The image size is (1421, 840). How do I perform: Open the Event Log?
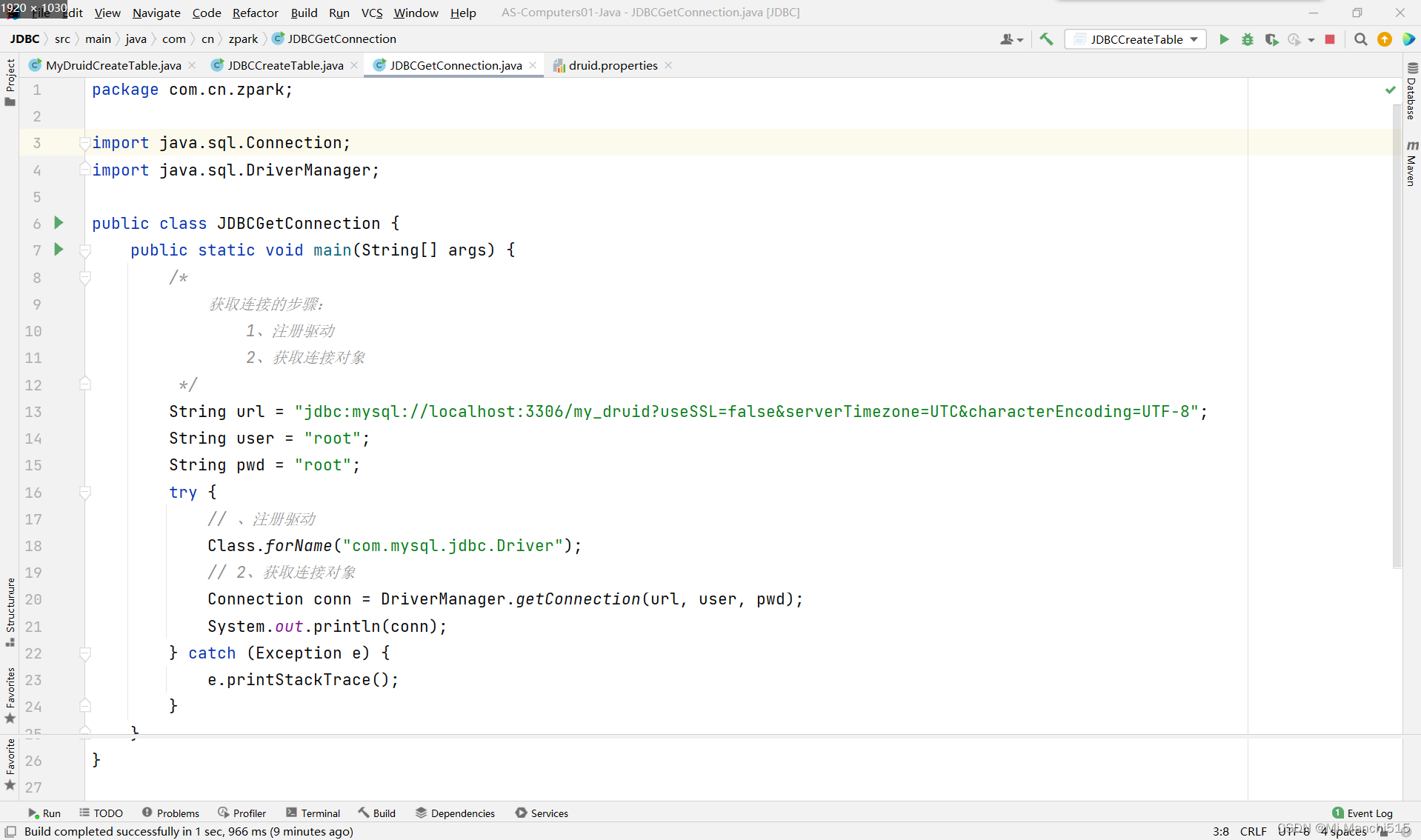click(x=1362, y=813)
